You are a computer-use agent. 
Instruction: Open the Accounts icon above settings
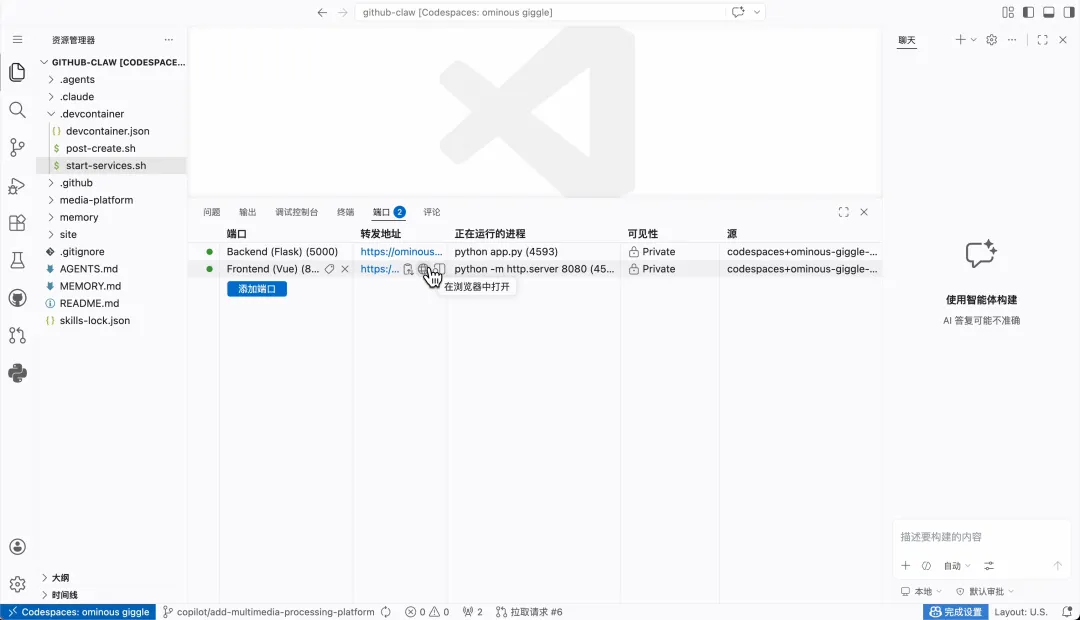tap(16, 546)
